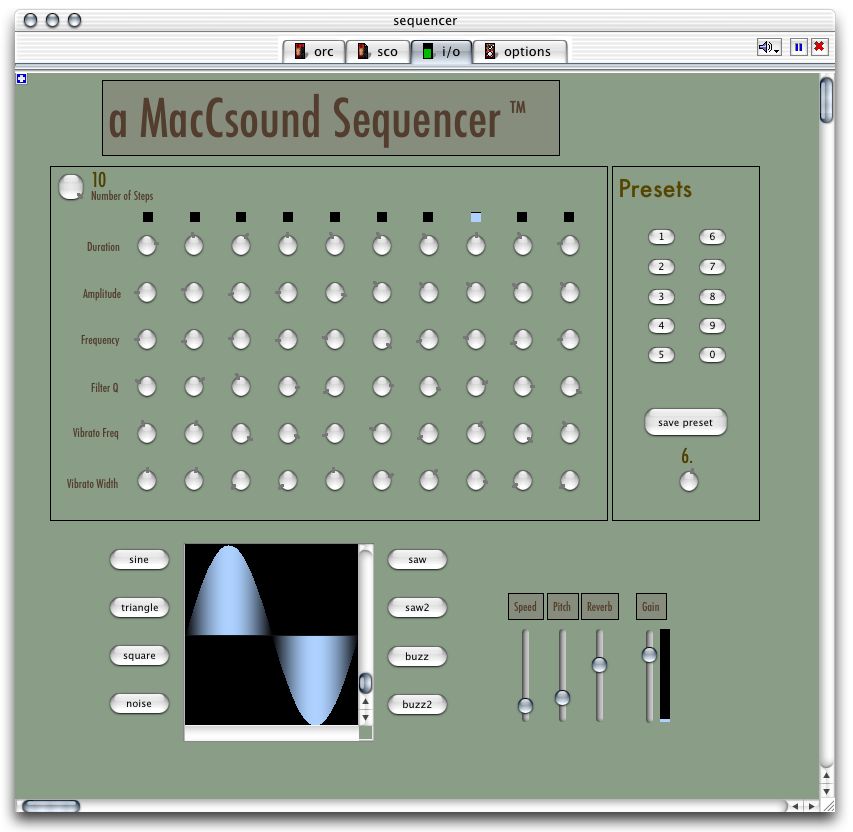Click the first step indicator square
This screenshot has width=853, height=832.
click(148, 217)
